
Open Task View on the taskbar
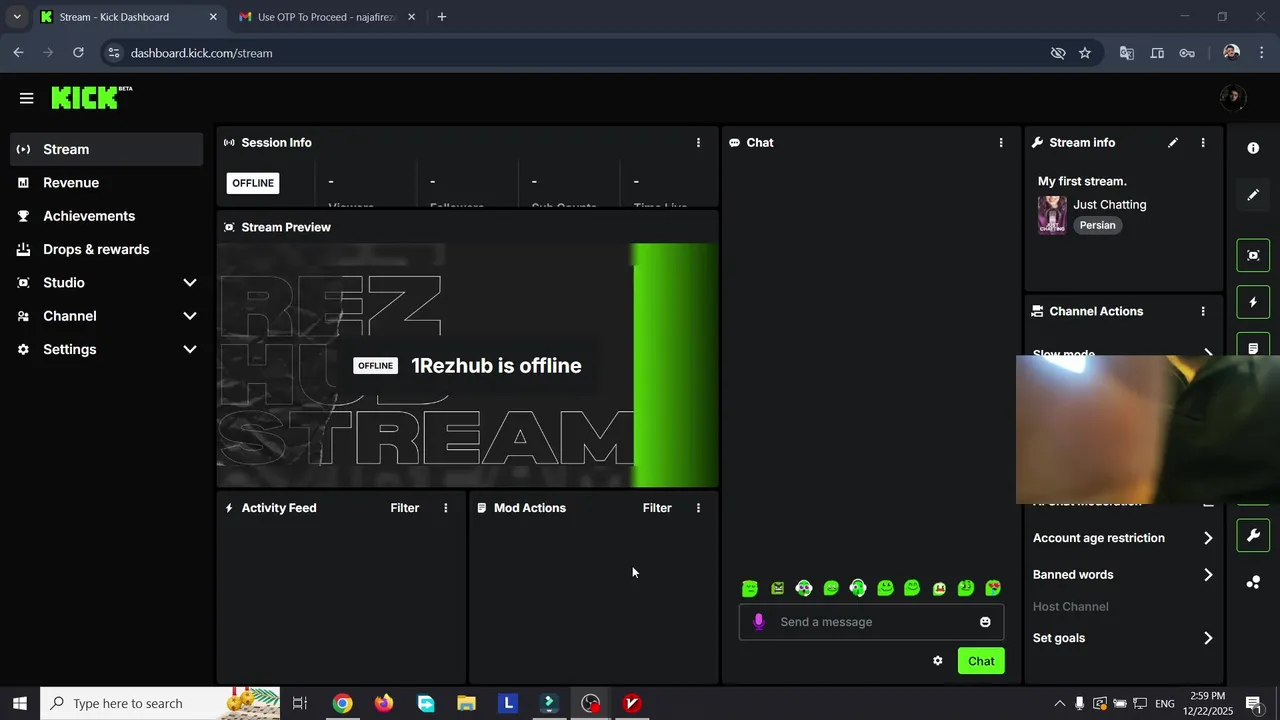tap(300, 704)
